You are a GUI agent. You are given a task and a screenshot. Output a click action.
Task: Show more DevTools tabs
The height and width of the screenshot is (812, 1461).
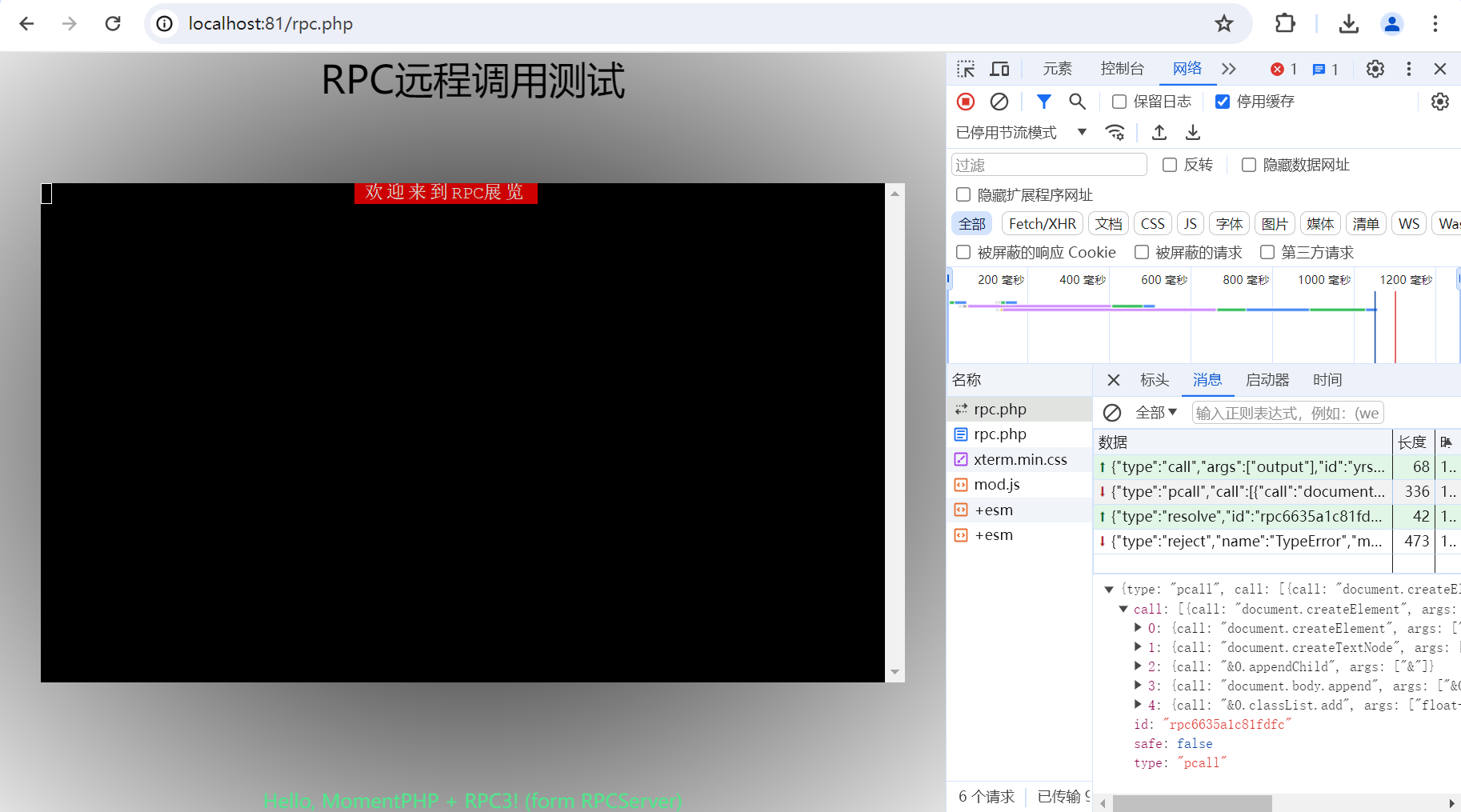pos(1229,69)
